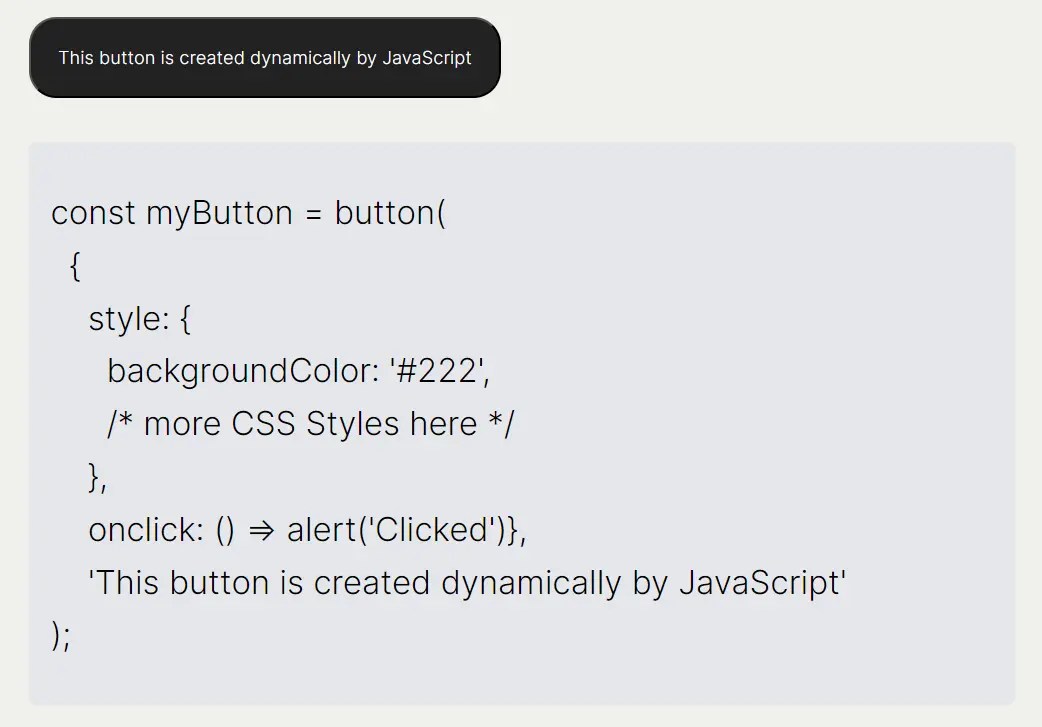Click the dynamically created JavaScript button
This screenshot has height=727, width=1042.
tap(264, 58)
